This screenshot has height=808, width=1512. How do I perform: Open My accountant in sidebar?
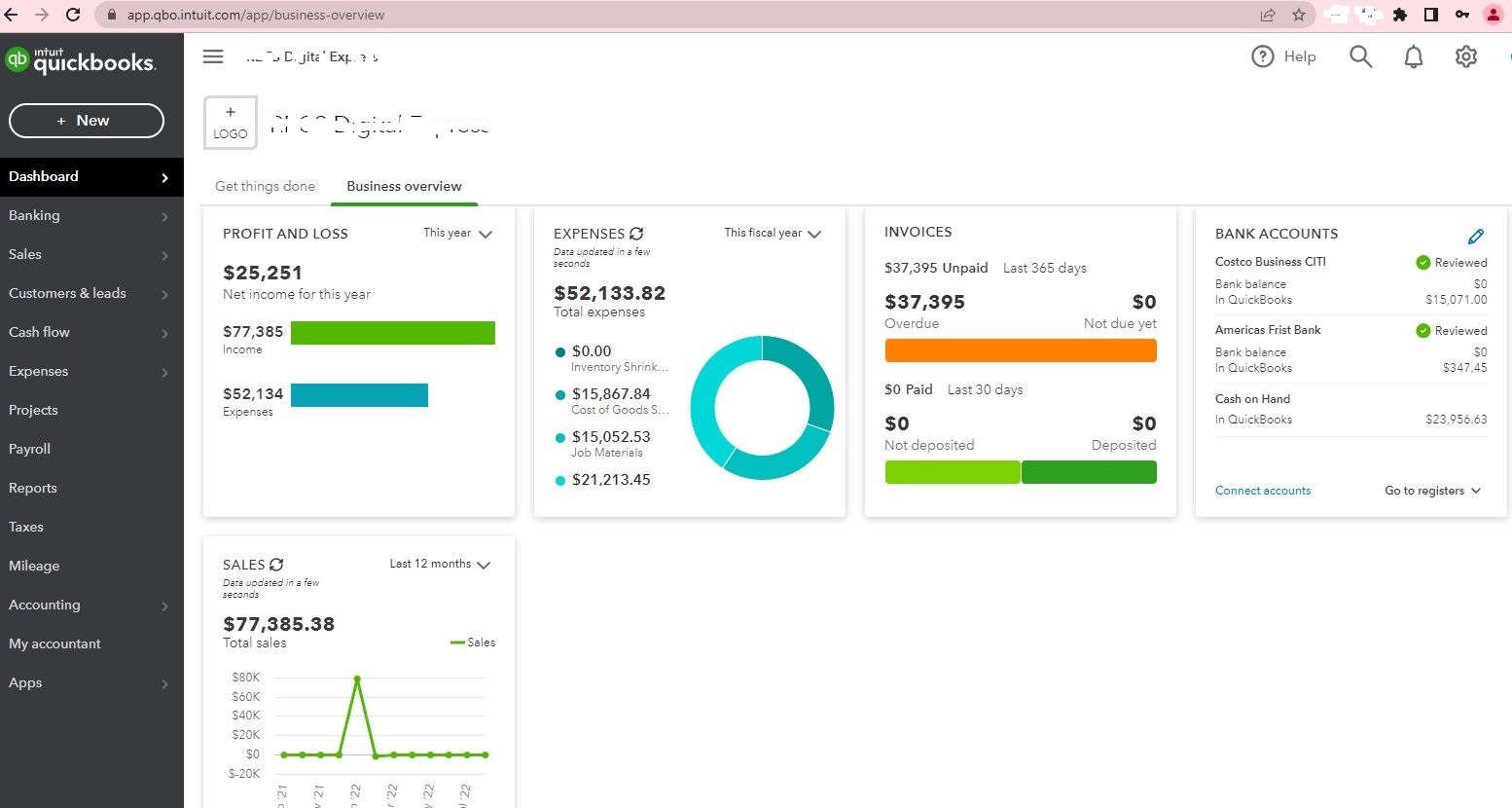[91, 643]
